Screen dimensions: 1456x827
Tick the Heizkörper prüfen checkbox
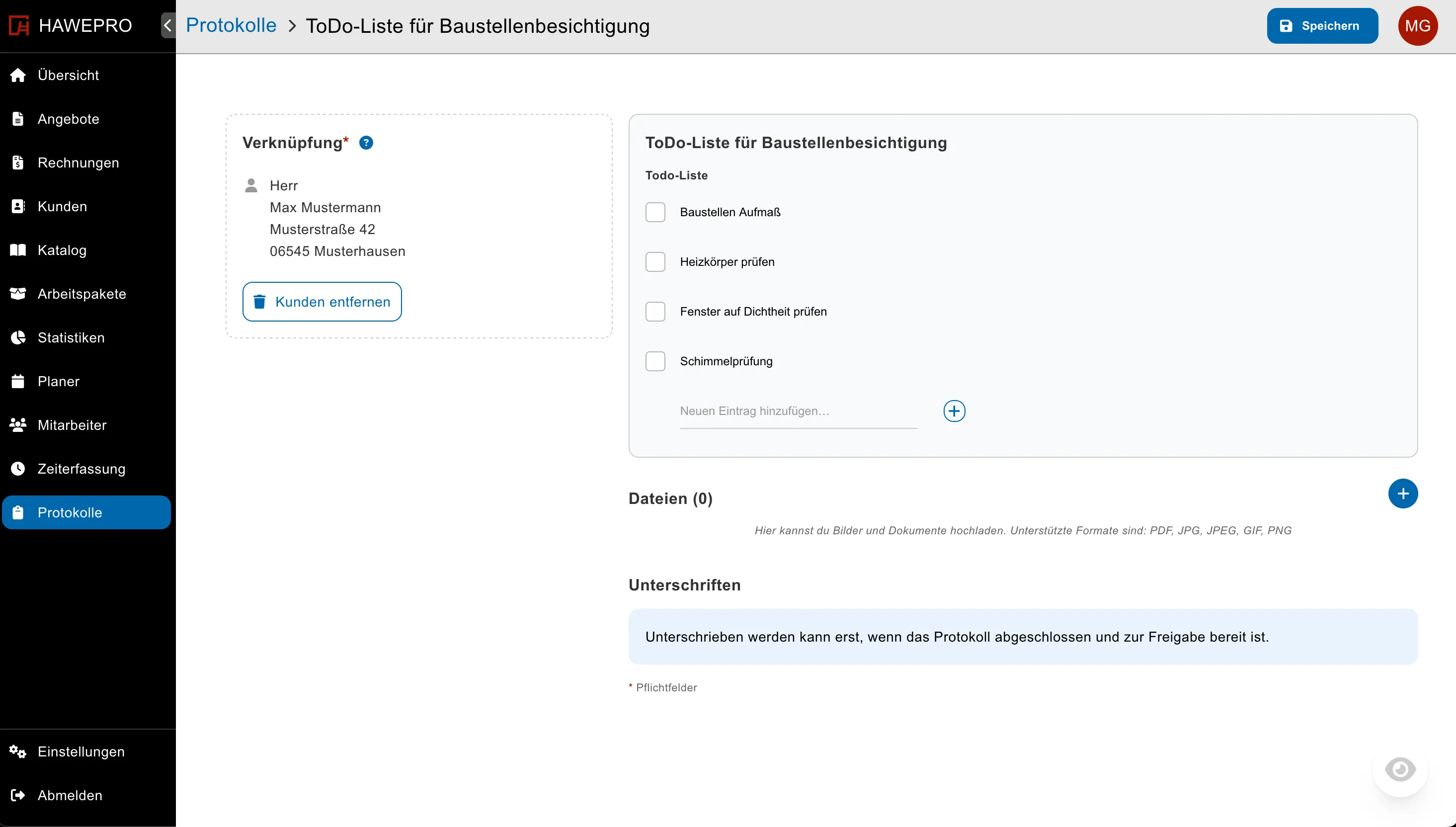click(655, 262)
